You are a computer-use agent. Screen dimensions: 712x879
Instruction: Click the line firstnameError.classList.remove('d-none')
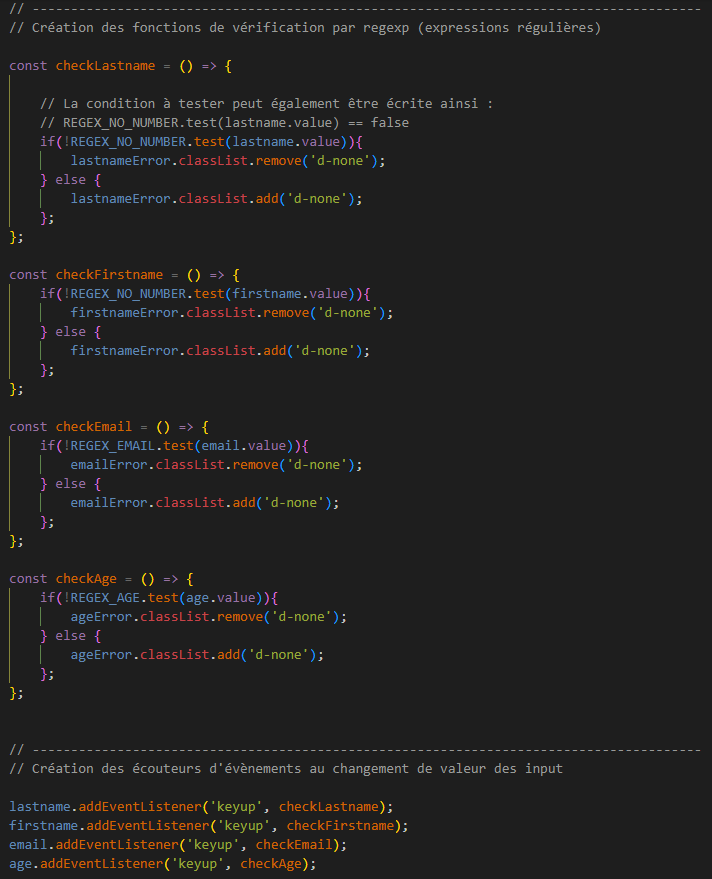tap(232, 313)
